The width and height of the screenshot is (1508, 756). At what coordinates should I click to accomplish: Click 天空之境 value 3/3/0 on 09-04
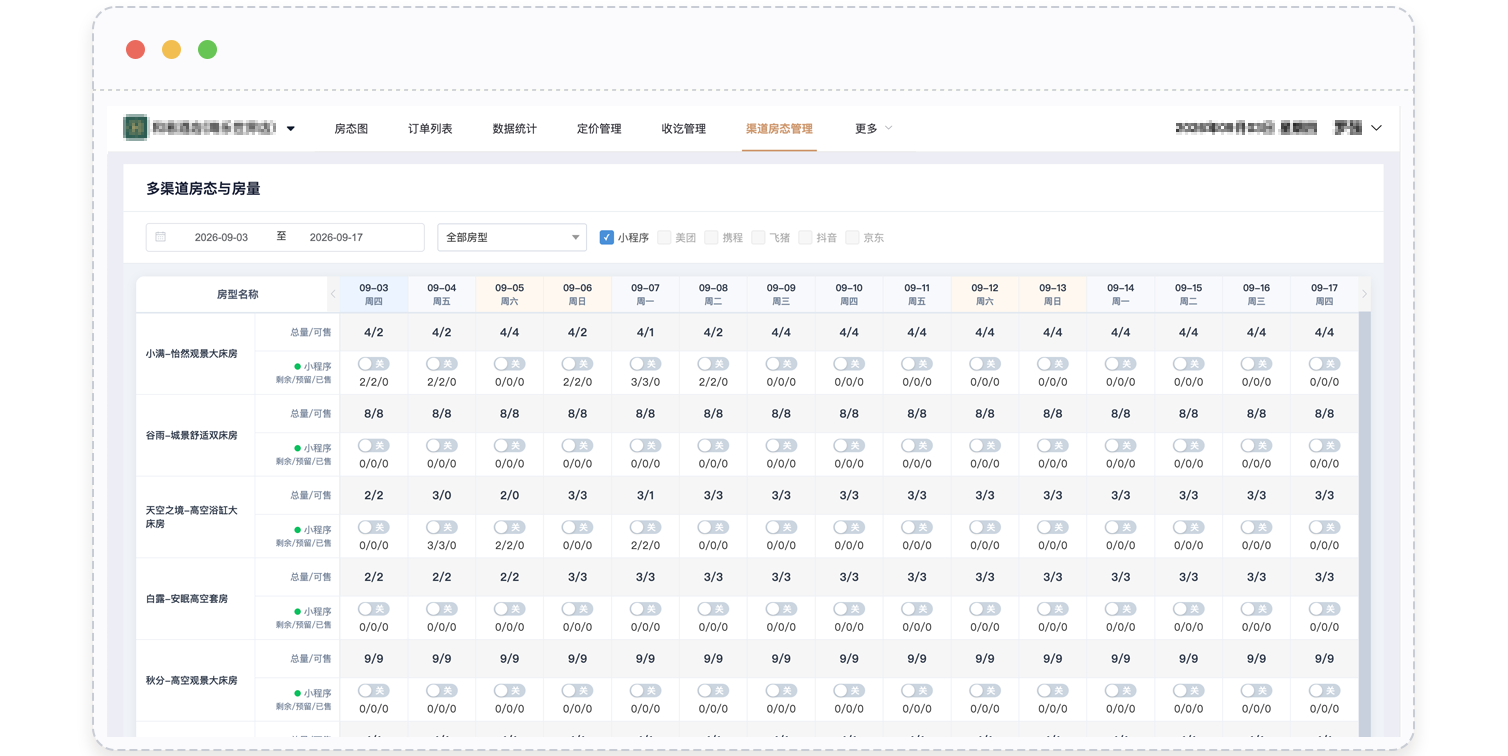(441, 545)
